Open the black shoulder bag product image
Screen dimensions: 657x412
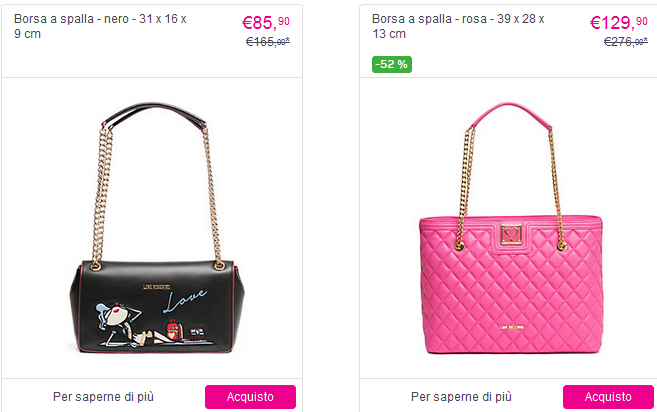[157, 228]
